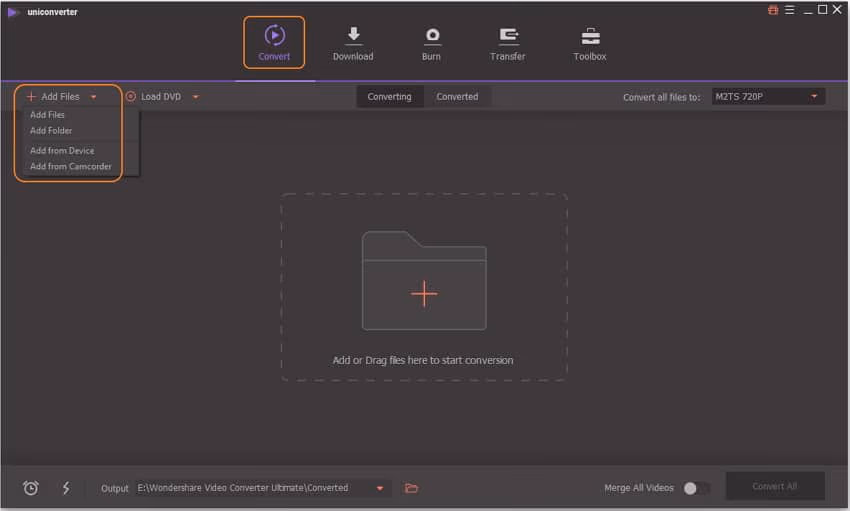The image size is (850, 511).
Task: Expand the M2TS 720P format dropdown
Action: click(814, 97)
